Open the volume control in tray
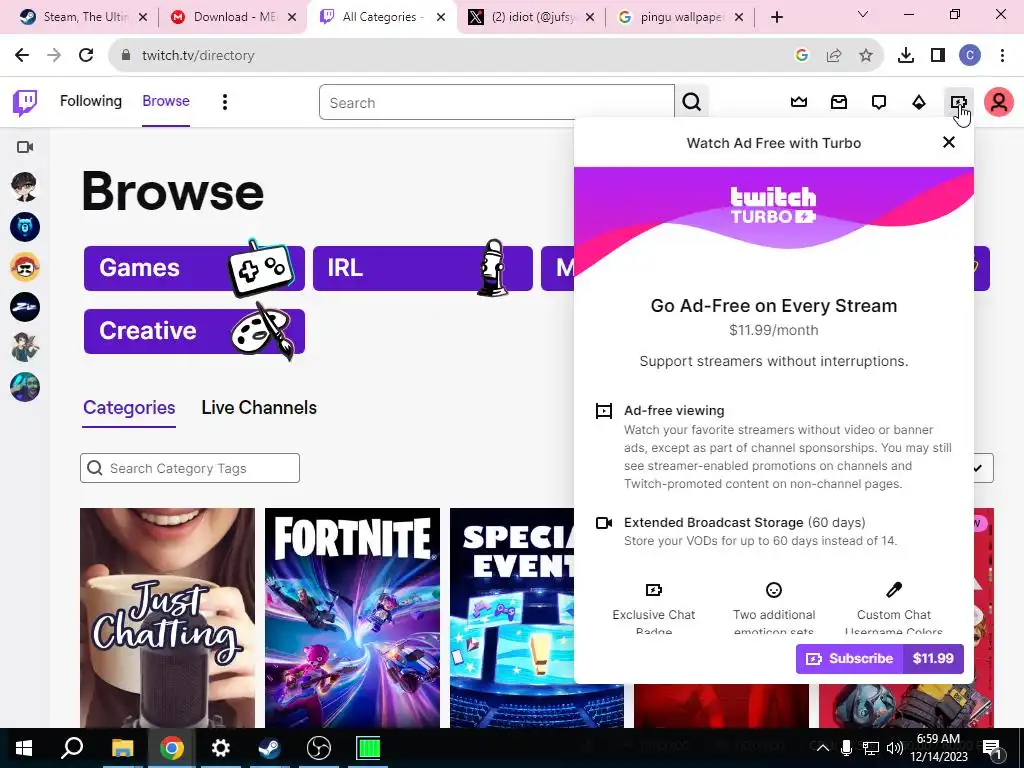This screenshot has width=1024, height=768. [895, 748]
